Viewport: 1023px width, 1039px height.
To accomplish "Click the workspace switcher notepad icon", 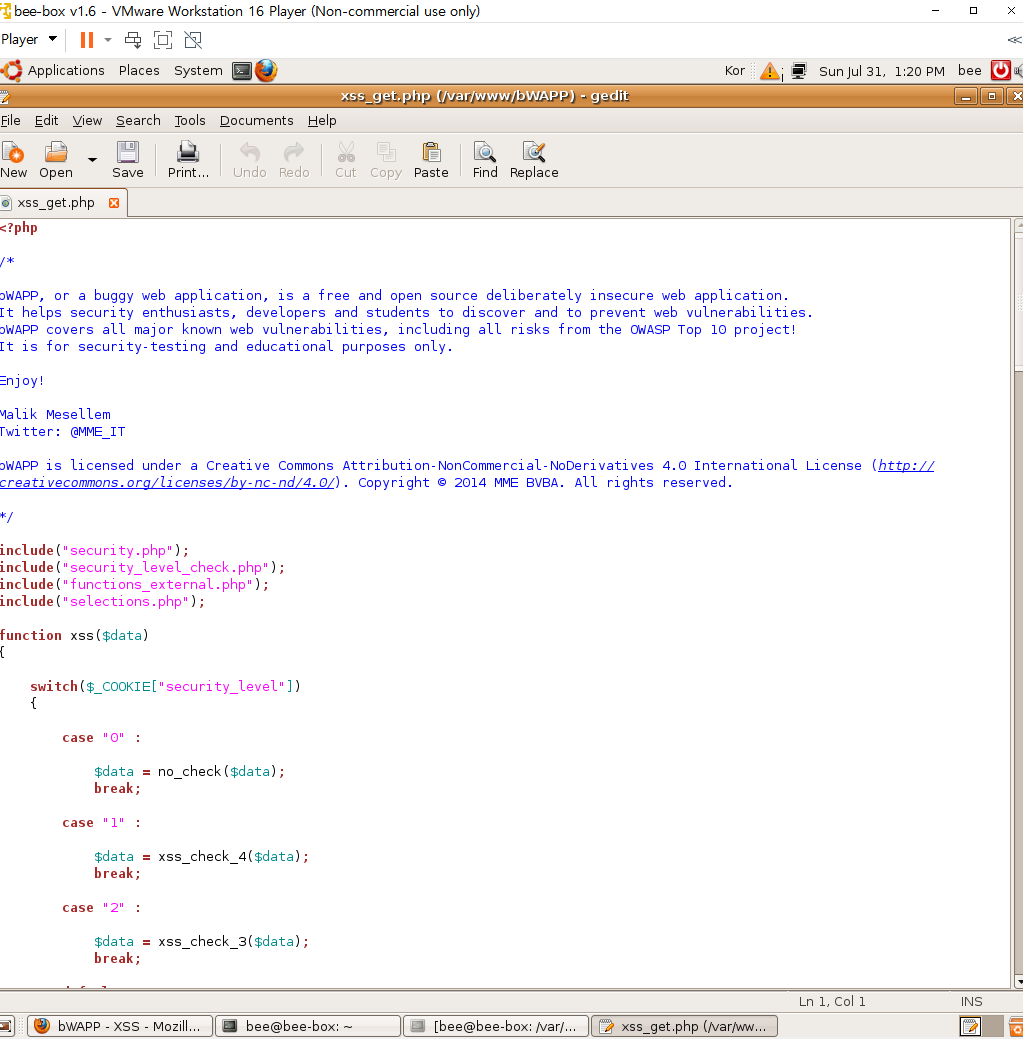I will point(971,1026).
